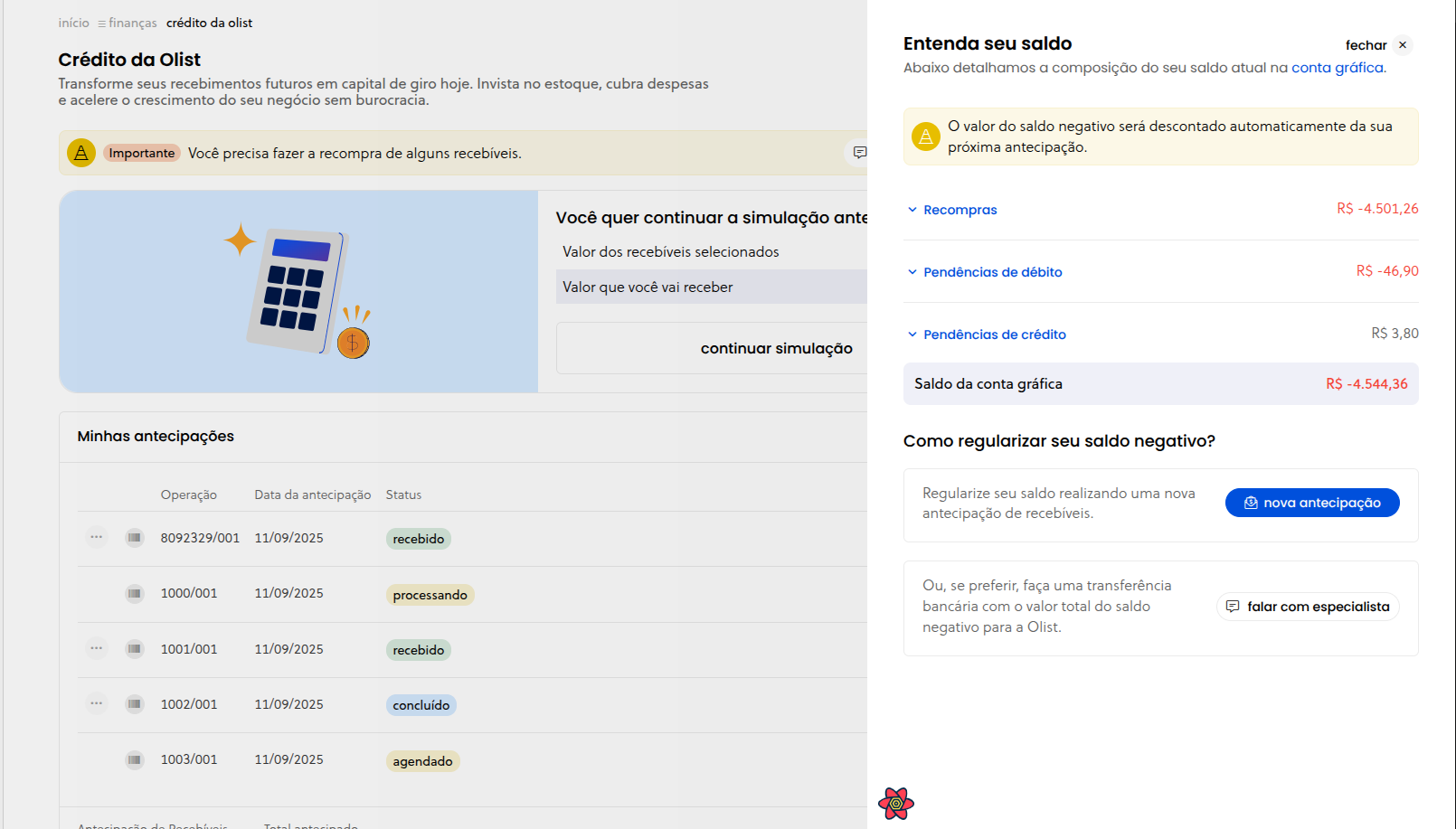Viewport: 1456px width, 829px height.
Task: Click the Valor dos recebíveis selecionados row
Action: (x=712, y=252)
